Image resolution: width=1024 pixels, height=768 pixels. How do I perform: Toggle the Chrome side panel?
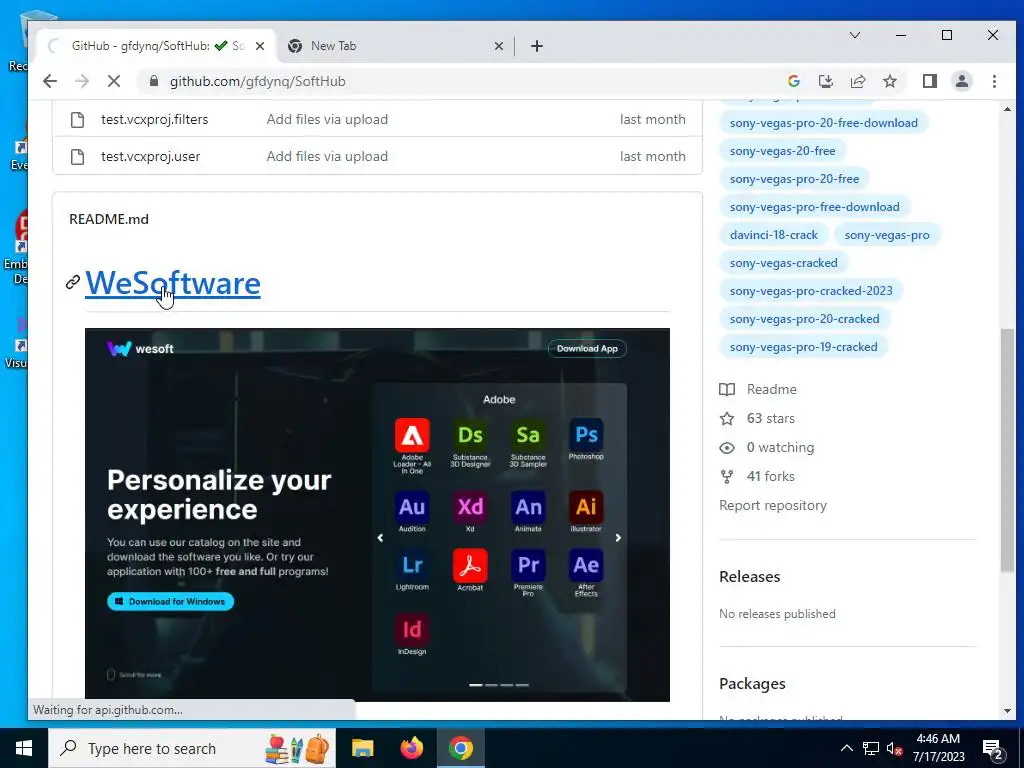930,81
